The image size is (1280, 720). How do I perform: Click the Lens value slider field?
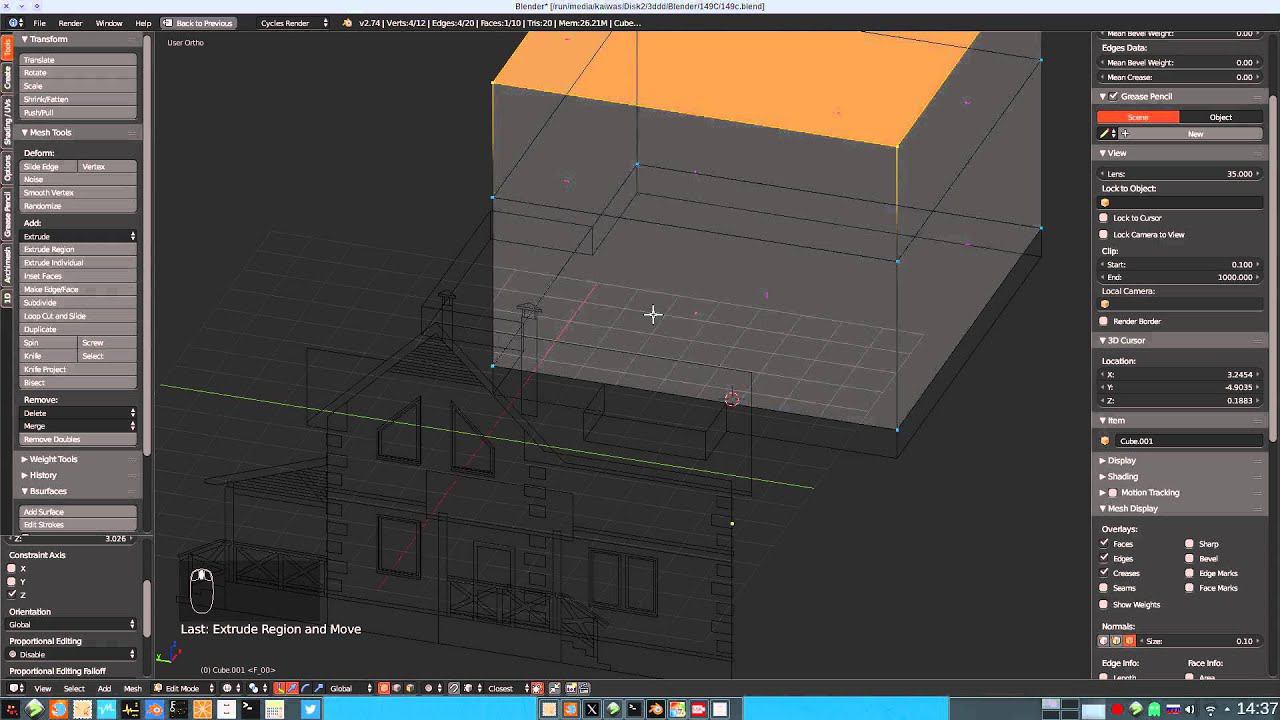click(1180, 174)
